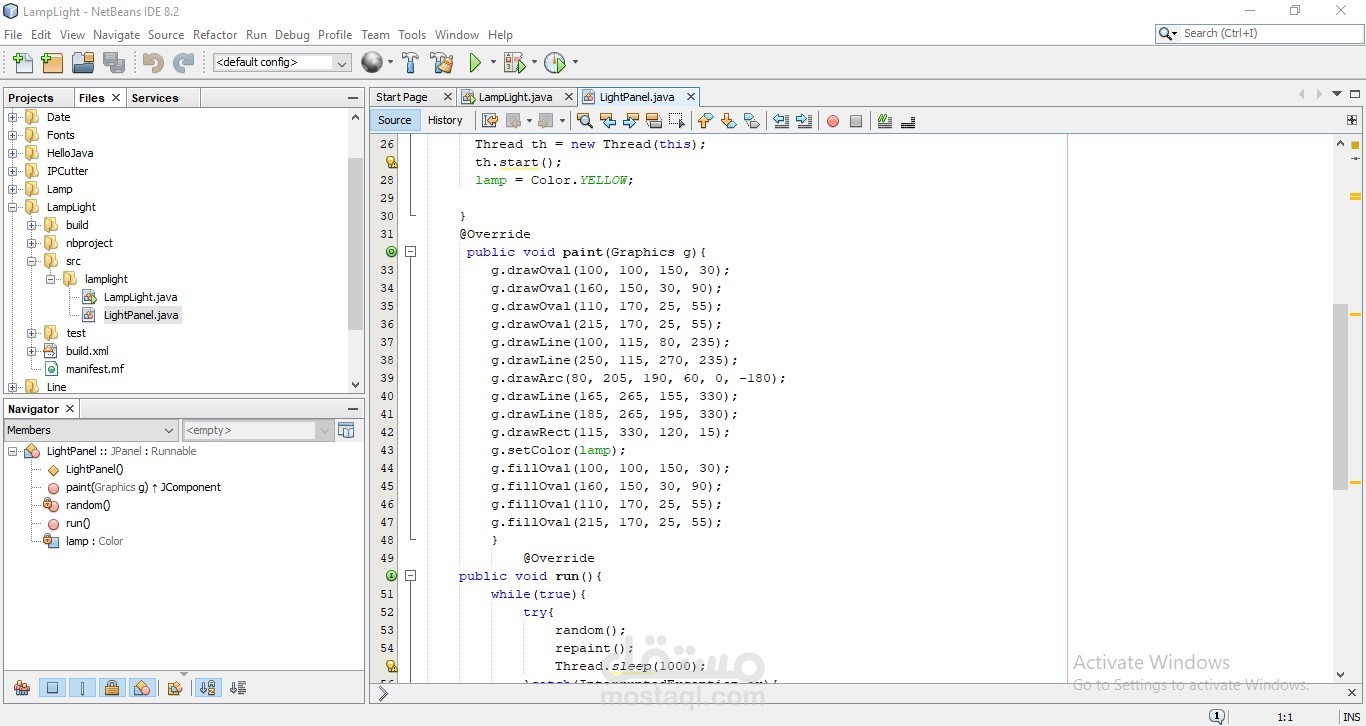Open the Members dropdown in the Navigator

(x=91, y=430)
